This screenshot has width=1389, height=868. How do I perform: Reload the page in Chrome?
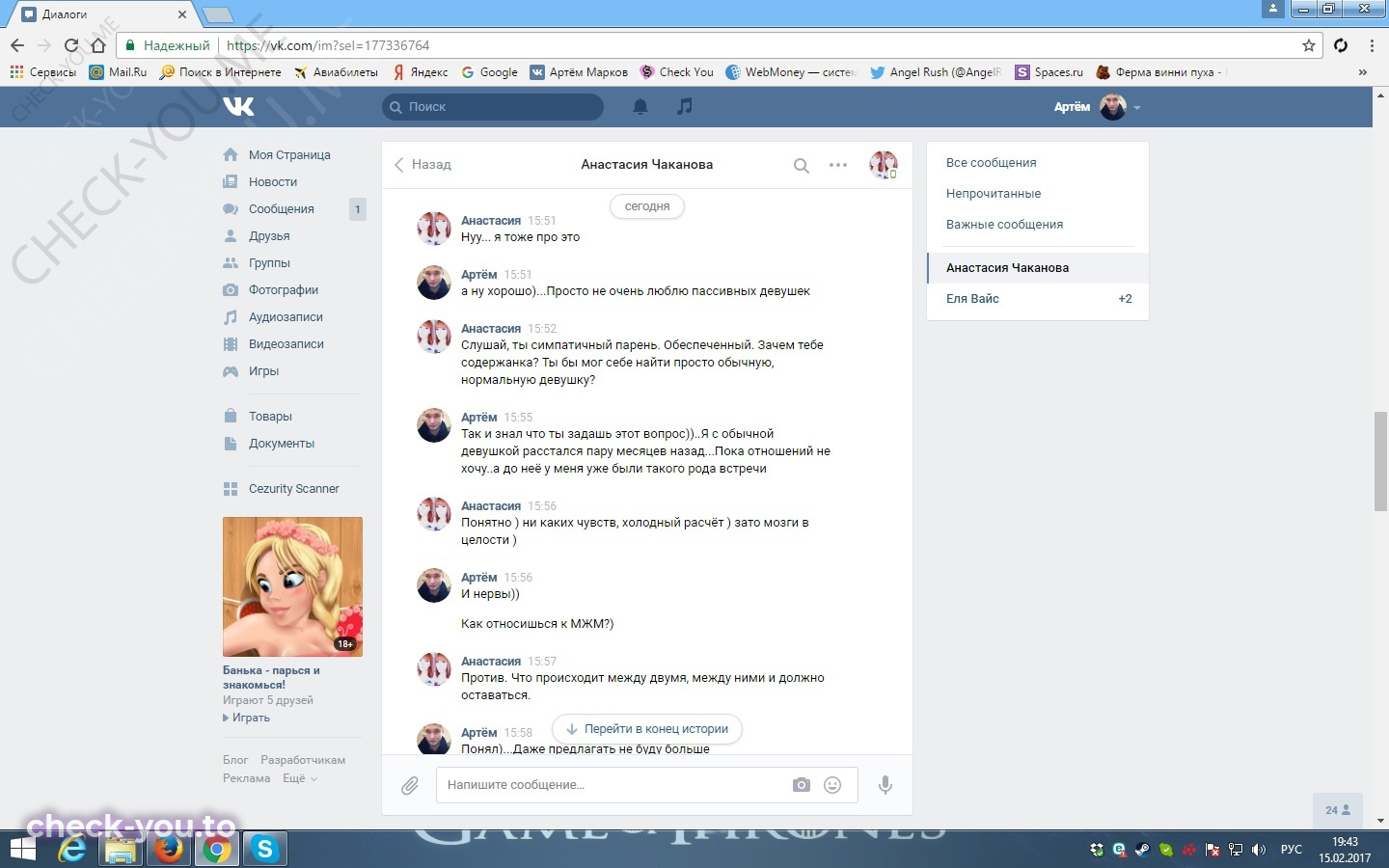pos(71,45)
